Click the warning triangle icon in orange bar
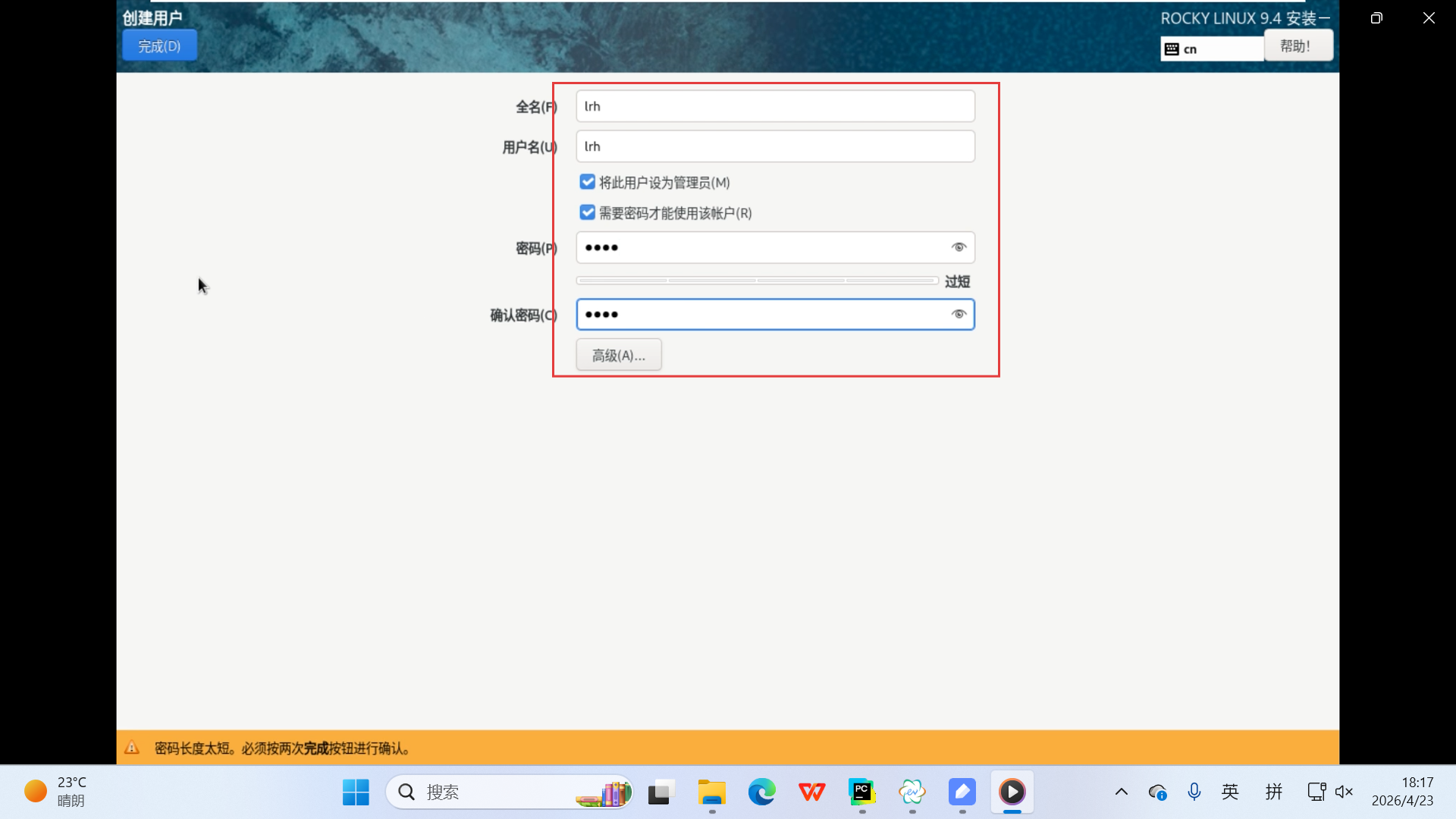The width and height of the screenshot is (1456, 819). pyautogui.click(x=132, y=748)
